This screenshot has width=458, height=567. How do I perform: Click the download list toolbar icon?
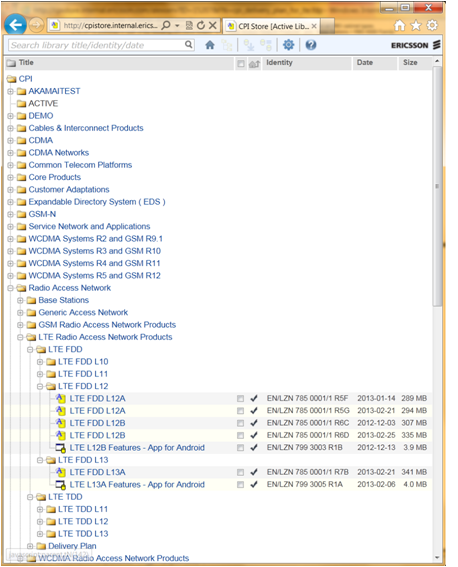pyautogui.click(x=266, y=45)
